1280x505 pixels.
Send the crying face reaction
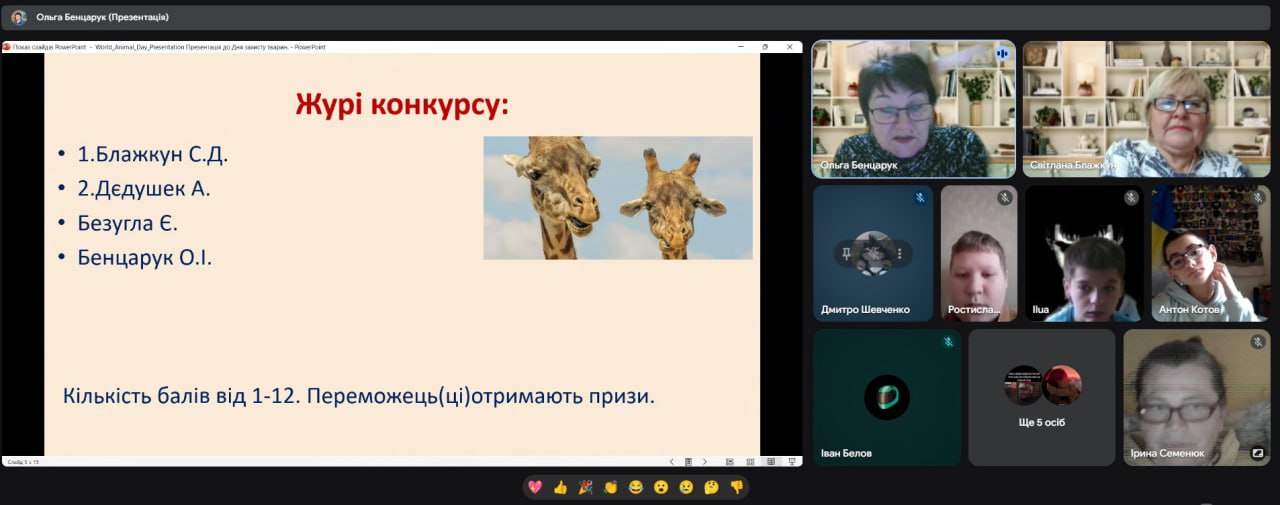(x=686, y=488)
